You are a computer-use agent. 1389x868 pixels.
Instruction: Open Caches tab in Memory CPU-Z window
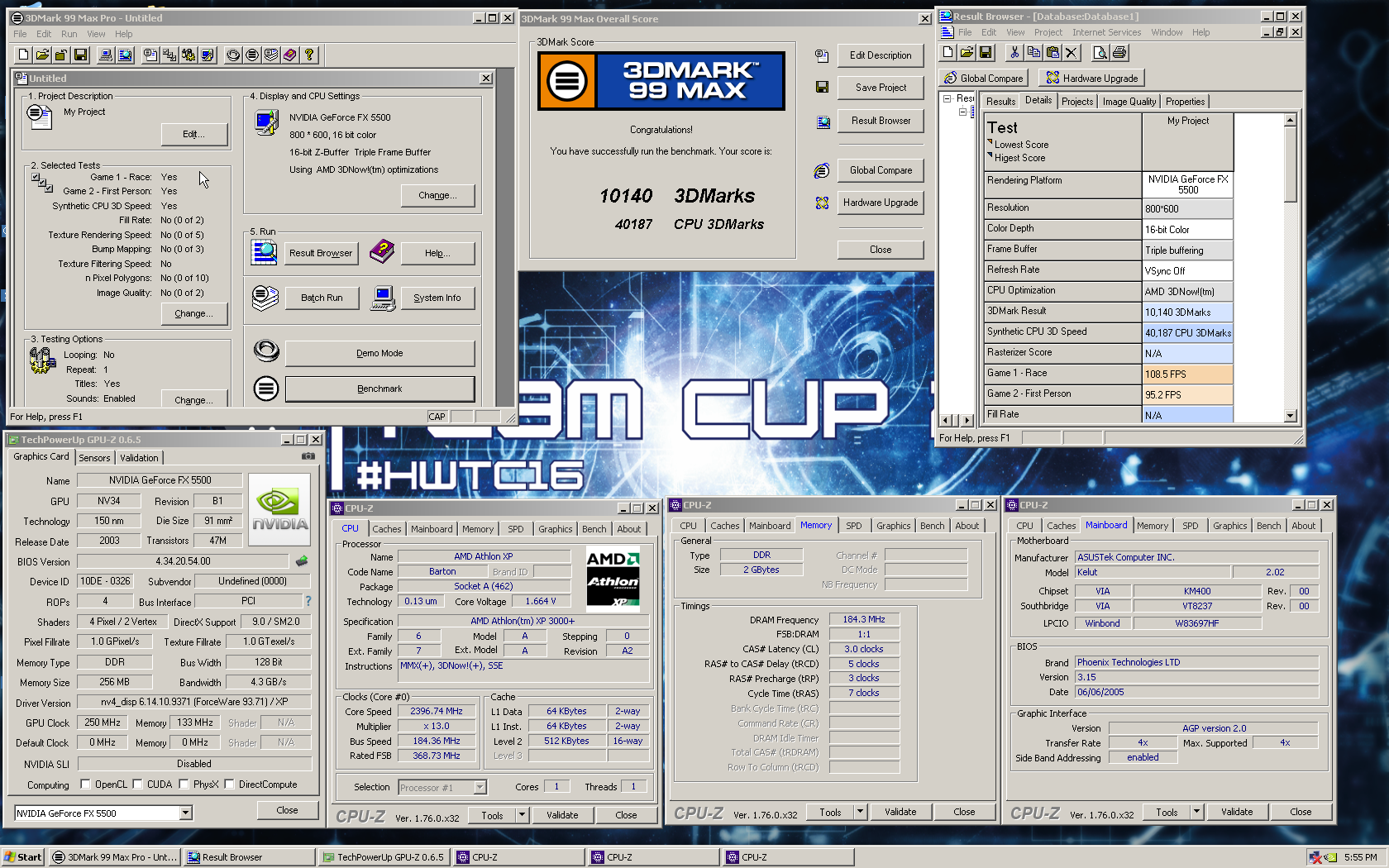(724, 526)
